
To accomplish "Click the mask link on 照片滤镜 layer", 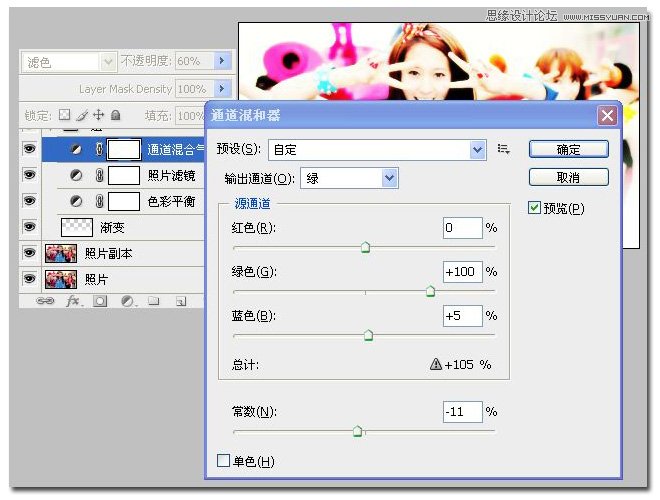I will coord(99,175).
